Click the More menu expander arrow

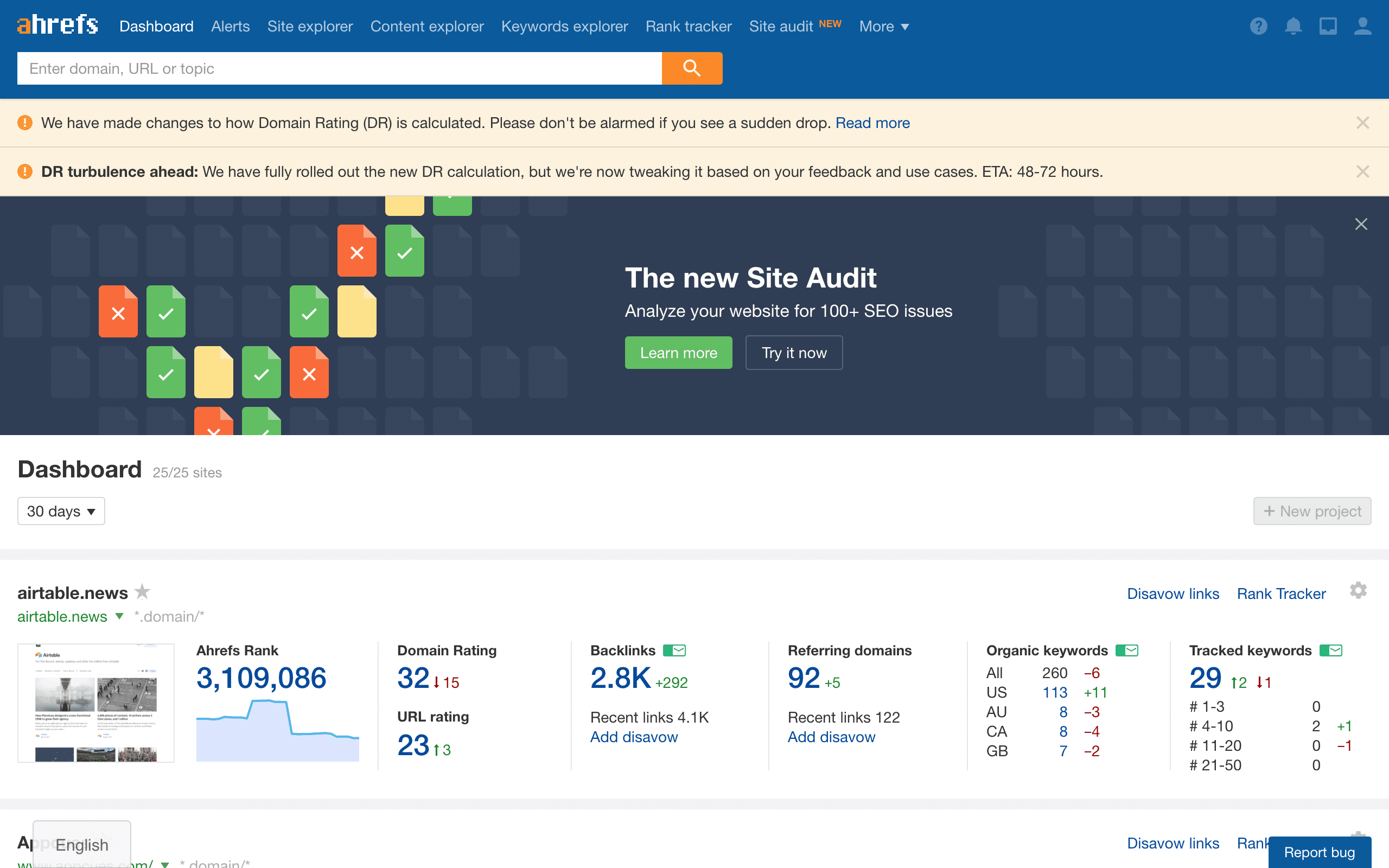tap(905, 27)
